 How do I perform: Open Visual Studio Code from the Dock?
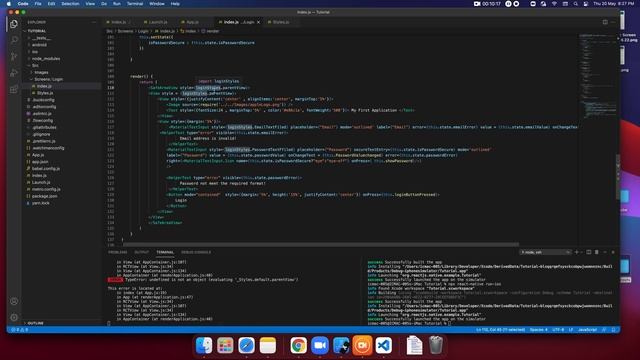[384, 345]
